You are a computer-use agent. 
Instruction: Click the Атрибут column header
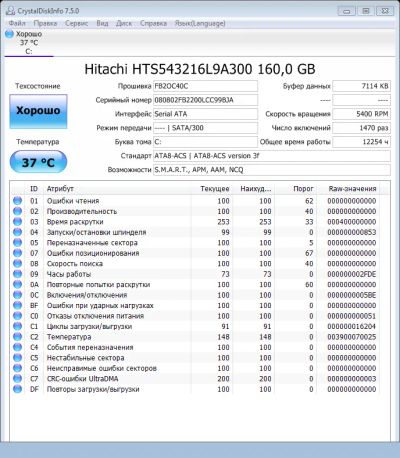tap(117, 189)
